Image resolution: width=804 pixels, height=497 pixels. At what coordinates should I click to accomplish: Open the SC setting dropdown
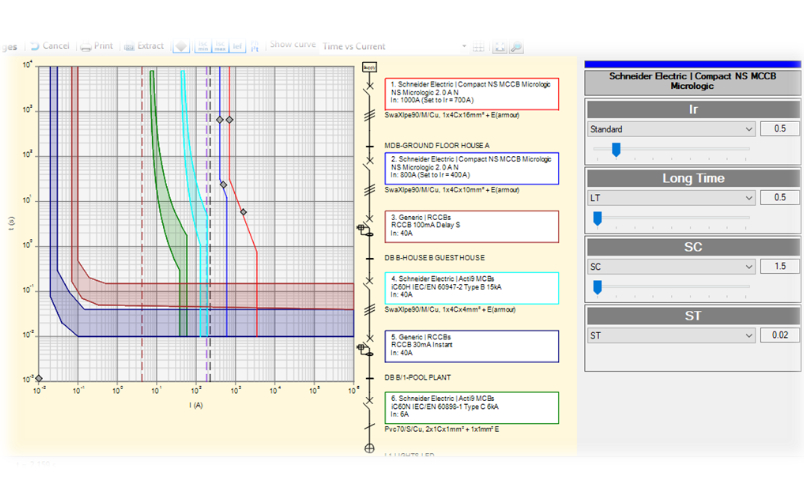(671, 267)
